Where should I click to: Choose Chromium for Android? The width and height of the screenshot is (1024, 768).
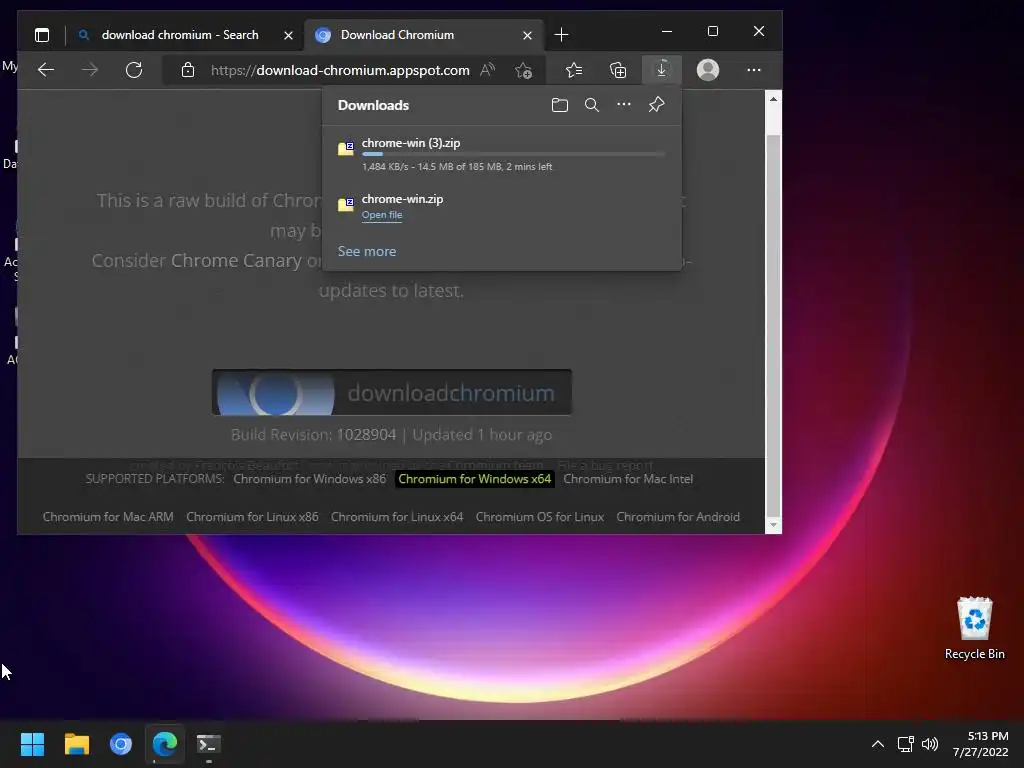point(678,517)
